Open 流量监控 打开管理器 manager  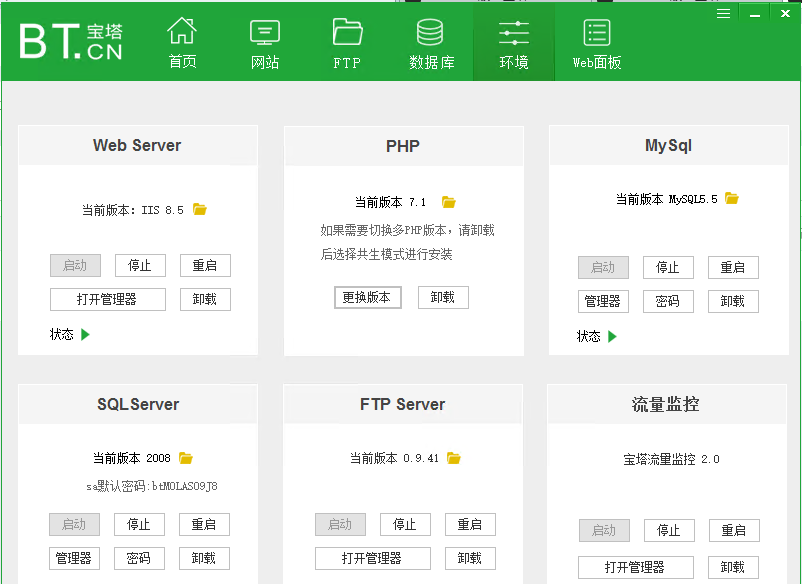(x=636, y=567)
